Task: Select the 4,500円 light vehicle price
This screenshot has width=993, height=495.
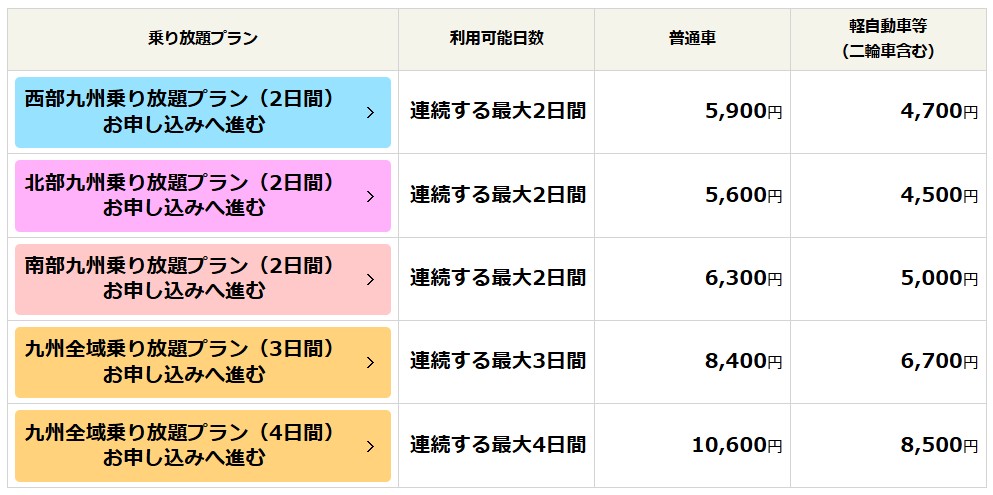Action: [939, 195]
